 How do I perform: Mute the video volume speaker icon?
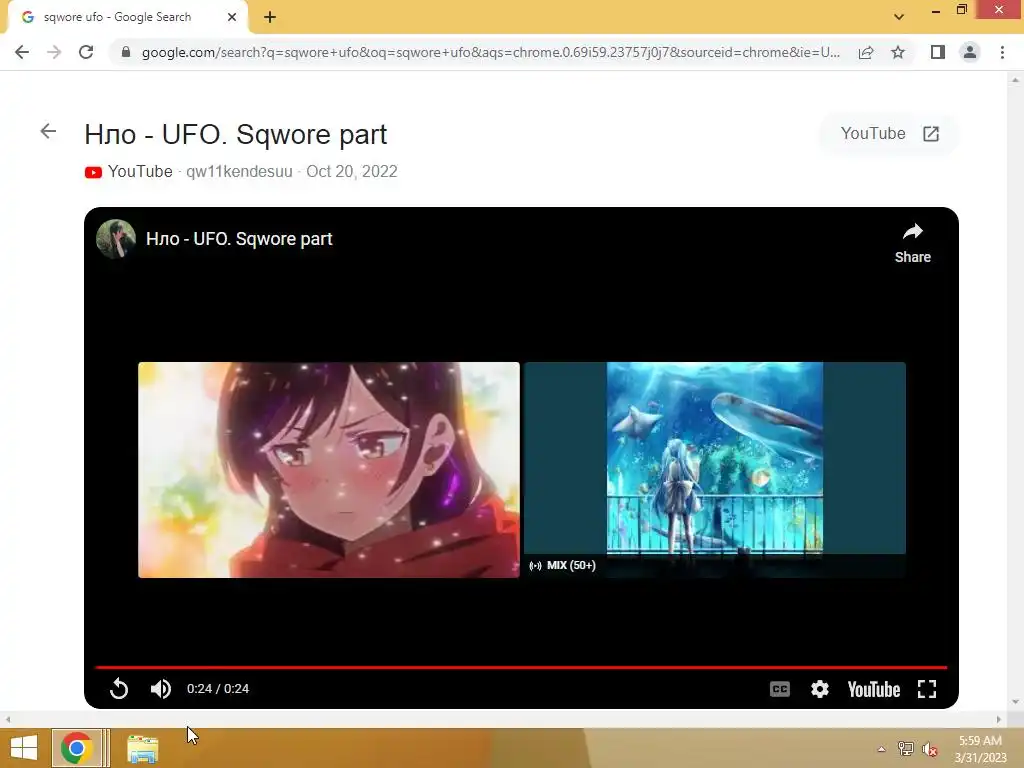coord(161,688)
